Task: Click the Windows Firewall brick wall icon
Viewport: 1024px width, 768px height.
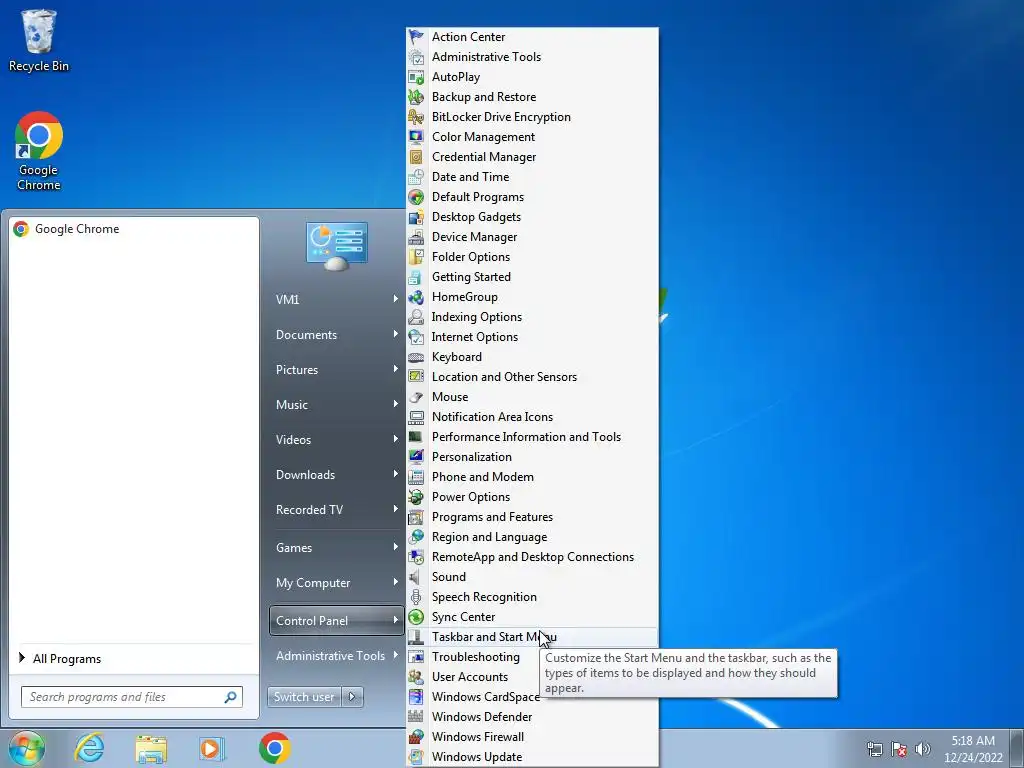Action: 416,737
